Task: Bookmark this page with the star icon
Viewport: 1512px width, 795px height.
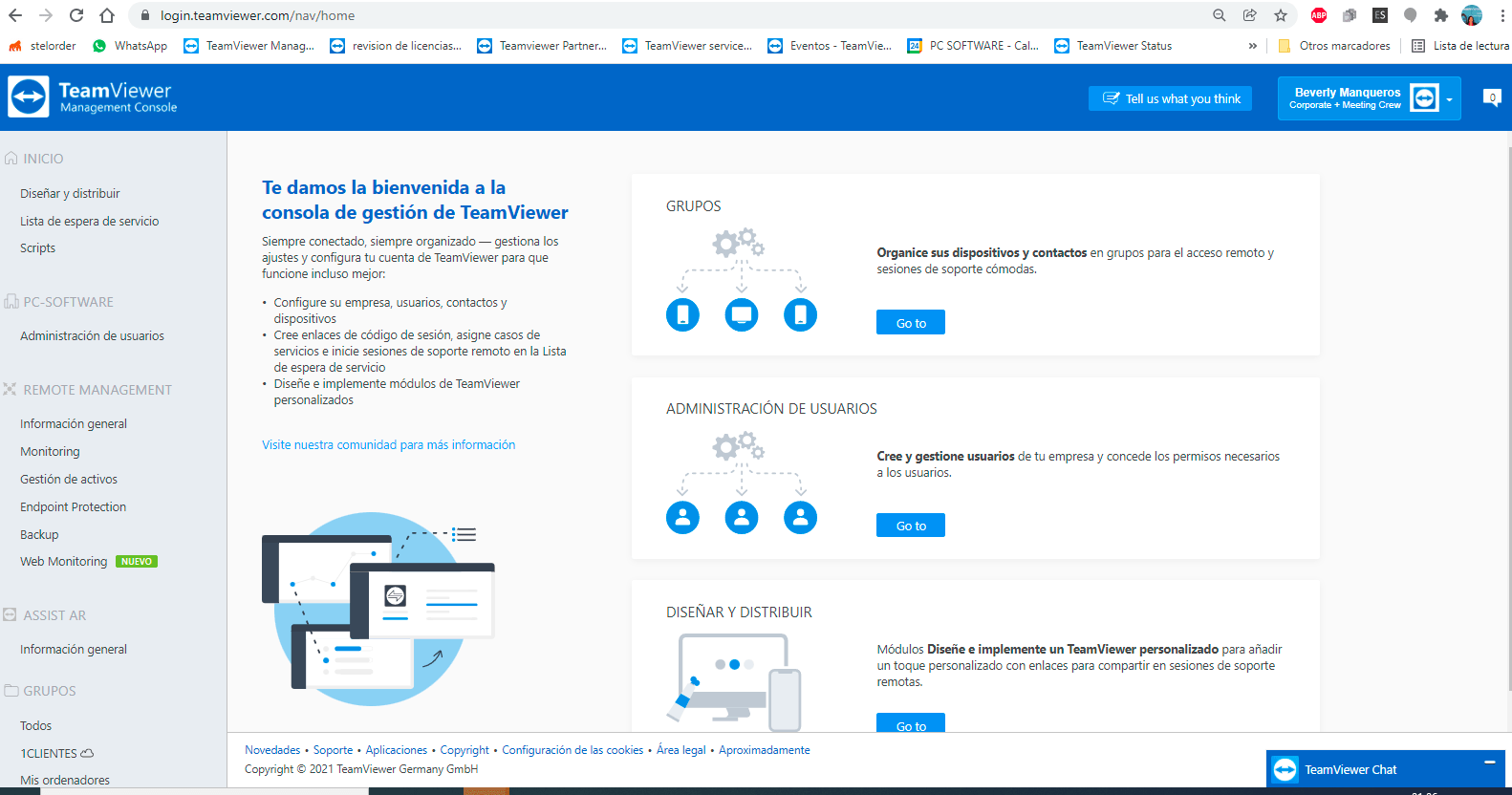Action: (x=1281, y=15)
